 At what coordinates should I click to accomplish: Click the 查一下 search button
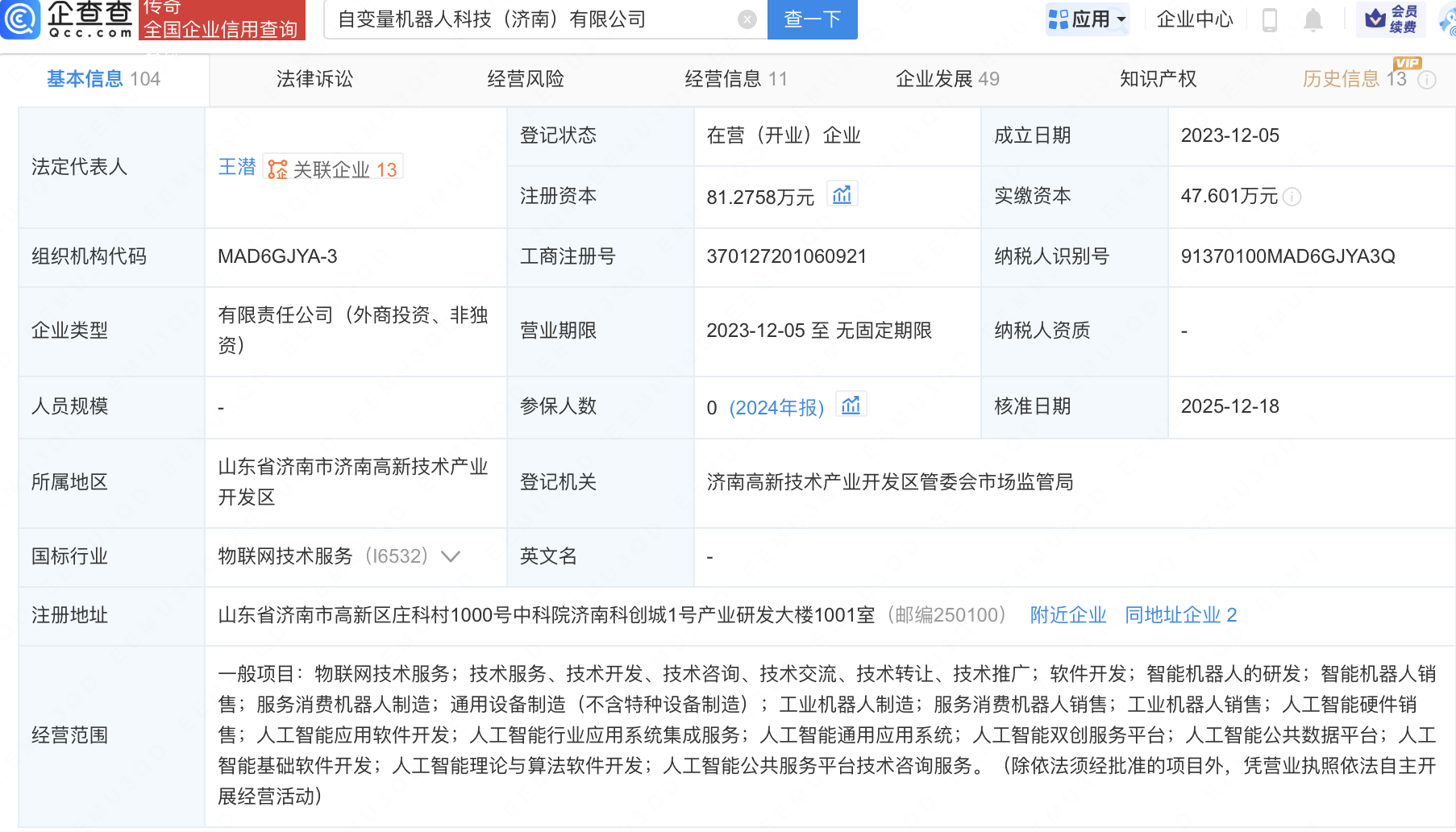(811, 19)
